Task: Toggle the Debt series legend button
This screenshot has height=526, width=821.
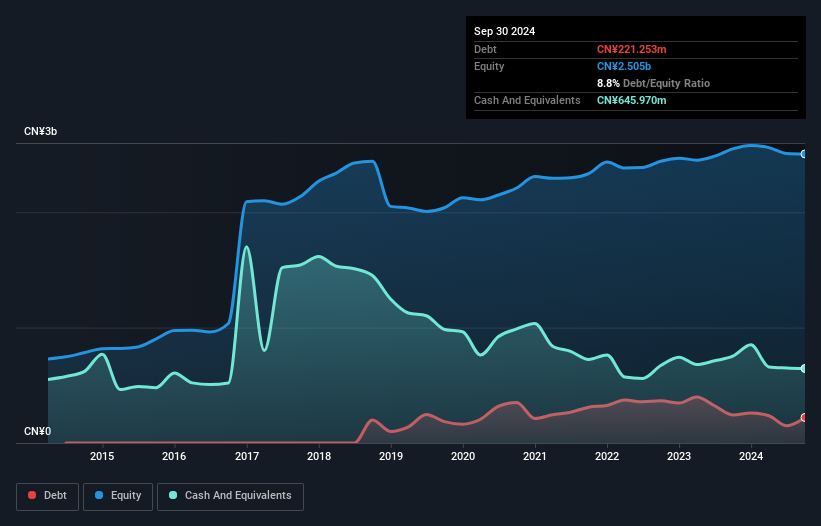Action: [48, 496]
